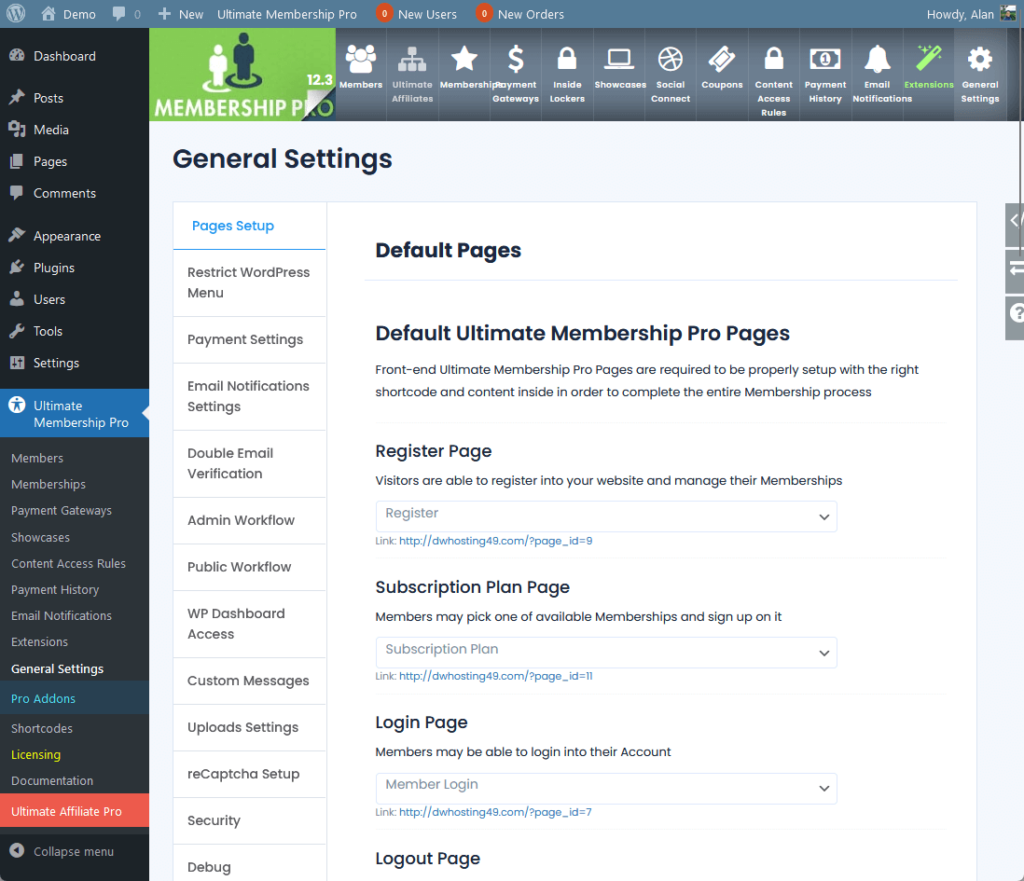This screenshot has height=881, width=1024.
Task: Open Showcases submenu item
Action: [40, 537]
